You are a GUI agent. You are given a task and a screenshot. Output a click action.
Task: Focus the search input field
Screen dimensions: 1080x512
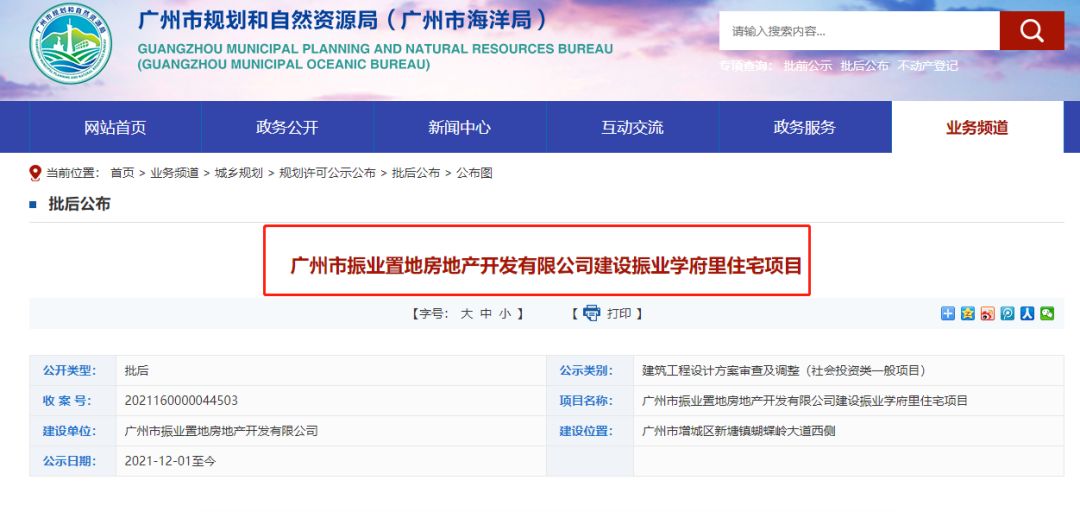[858, 31]
